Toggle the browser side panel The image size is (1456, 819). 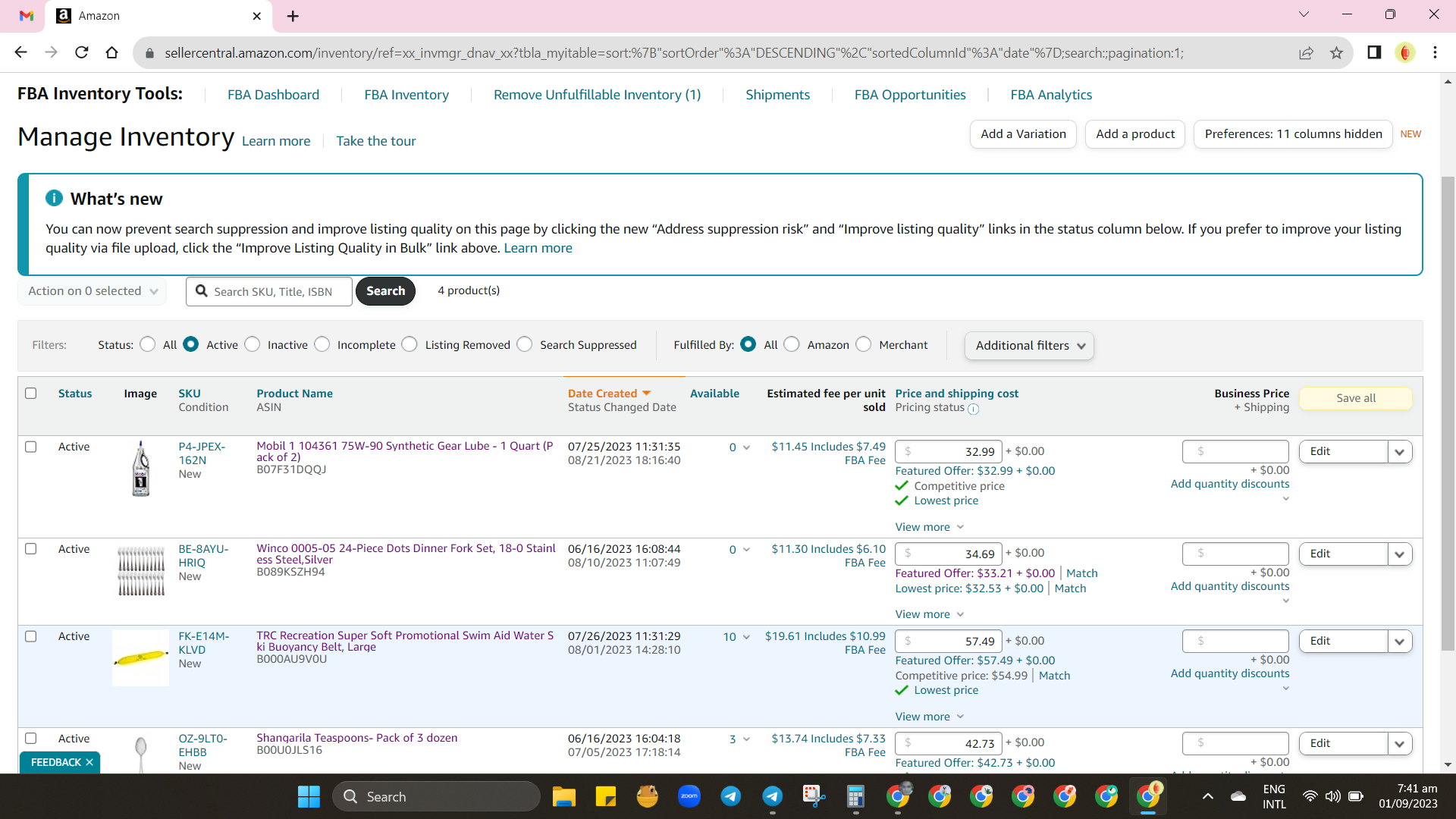coord(1374,52)
